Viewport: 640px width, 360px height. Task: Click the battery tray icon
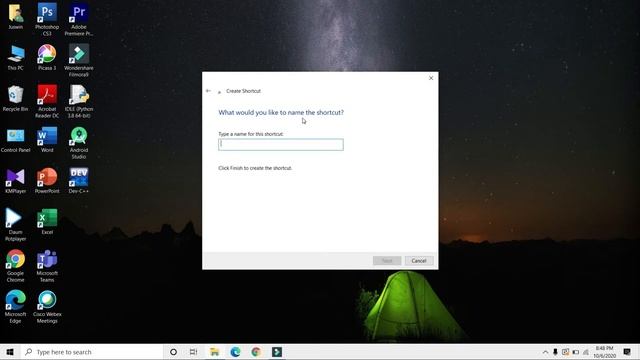click(x=576, y=352)
